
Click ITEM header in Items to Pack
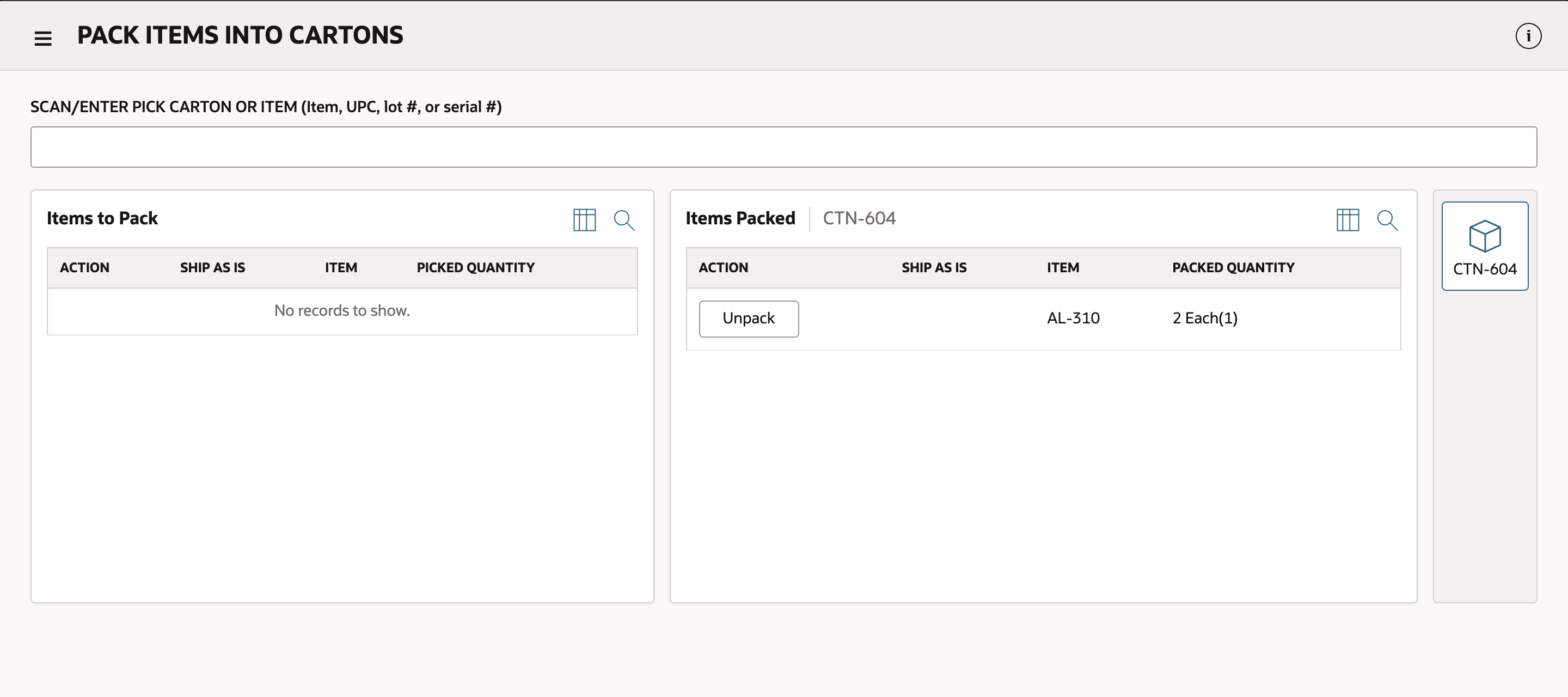[341, 268]
